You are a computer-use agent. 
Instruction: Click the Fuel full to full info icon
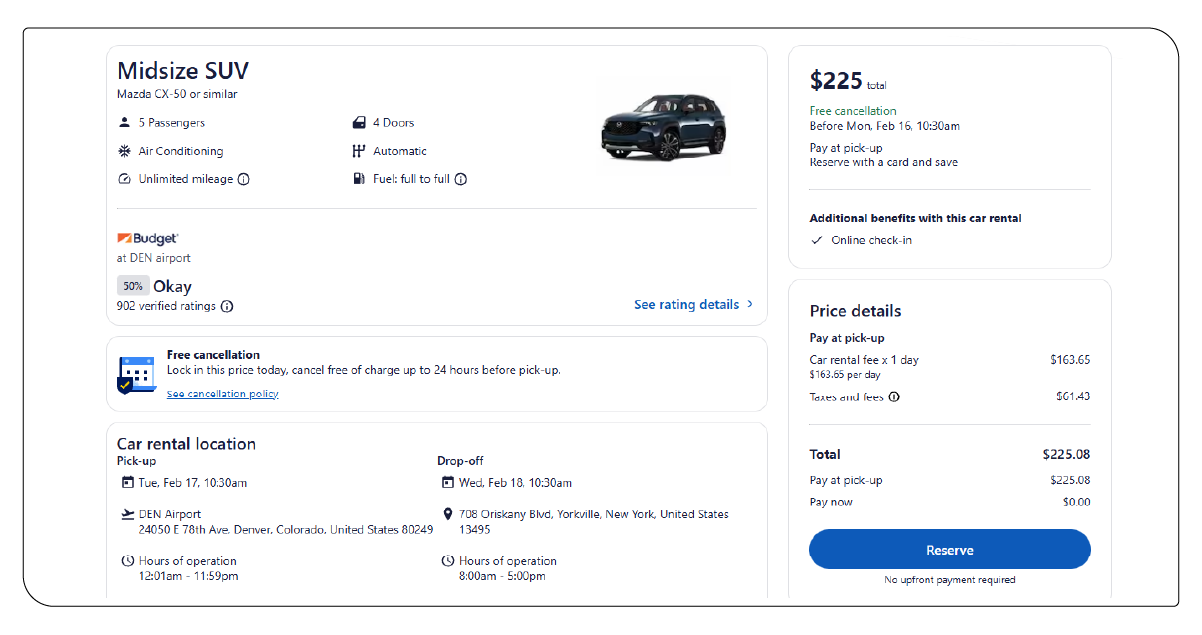461,180
